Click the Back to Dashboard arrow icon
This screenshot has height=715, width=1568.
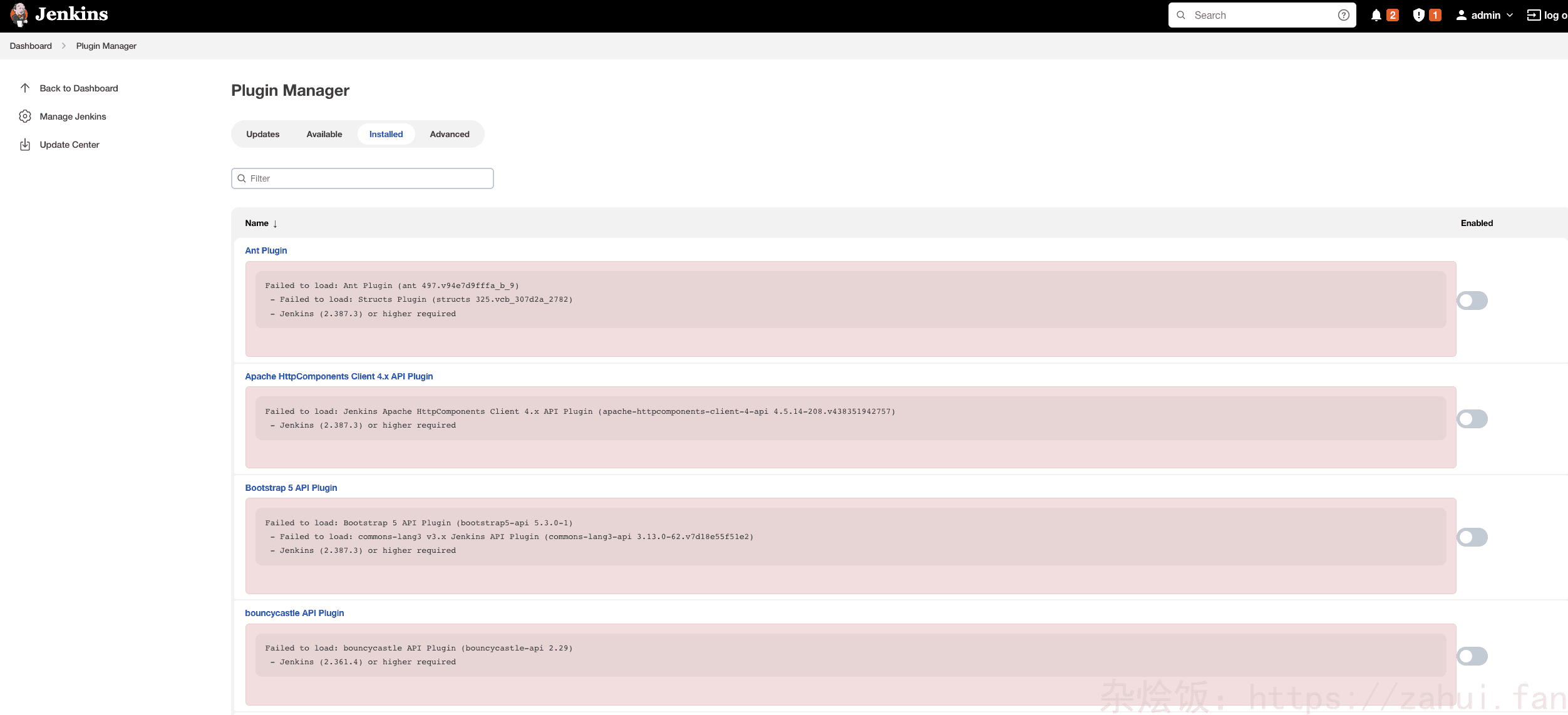[x=25, y=88]
